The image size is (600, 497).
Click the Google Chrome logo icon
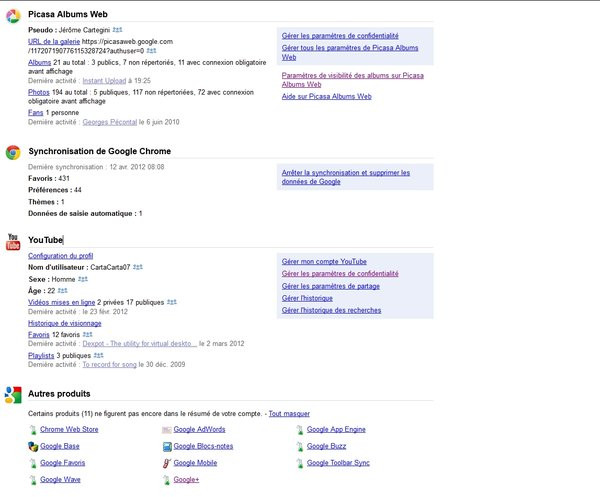click(x=13, y=152)
